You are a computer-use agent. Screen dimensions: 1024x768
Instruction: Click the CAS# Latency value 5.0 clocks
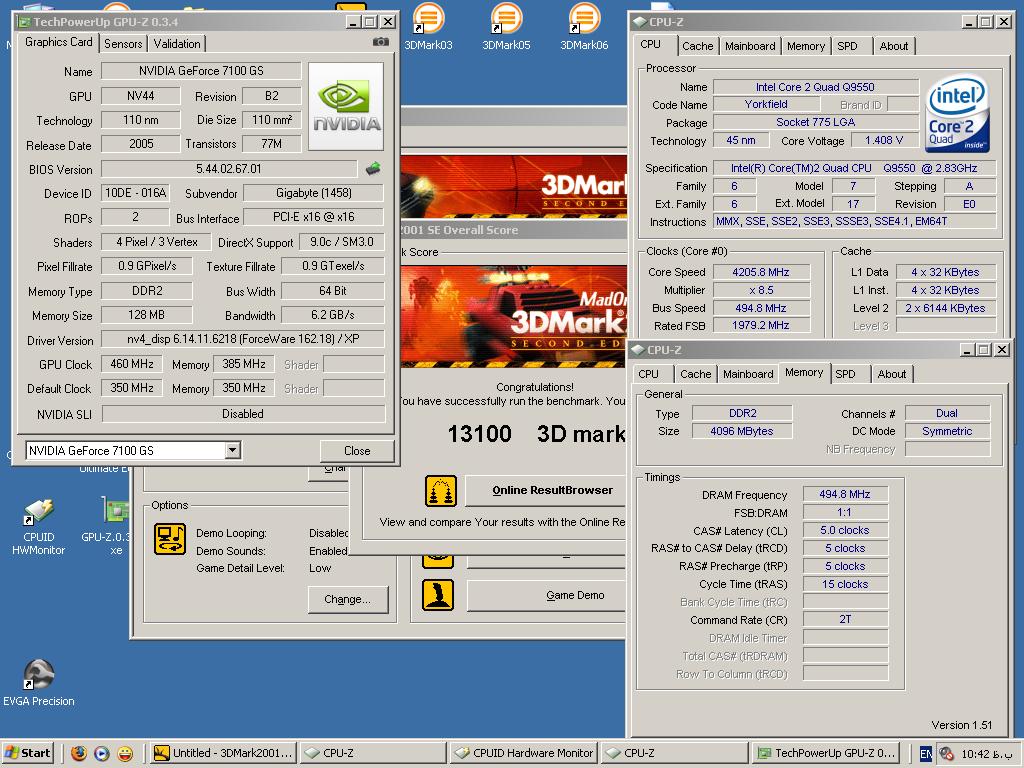[x=844, y=530]
